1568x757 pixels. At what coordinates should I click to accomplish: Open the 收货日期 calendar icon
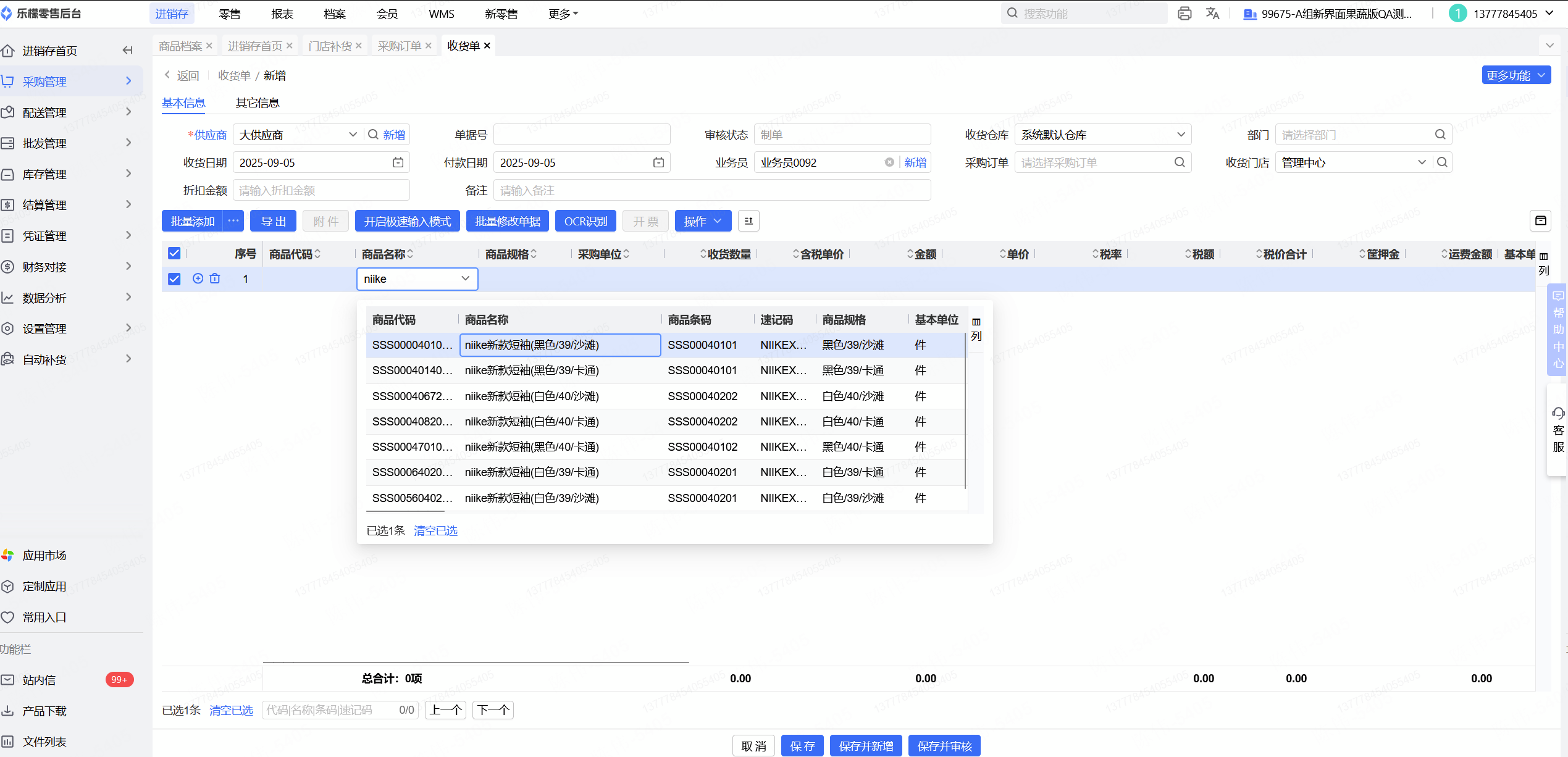(x=398, y=162)
